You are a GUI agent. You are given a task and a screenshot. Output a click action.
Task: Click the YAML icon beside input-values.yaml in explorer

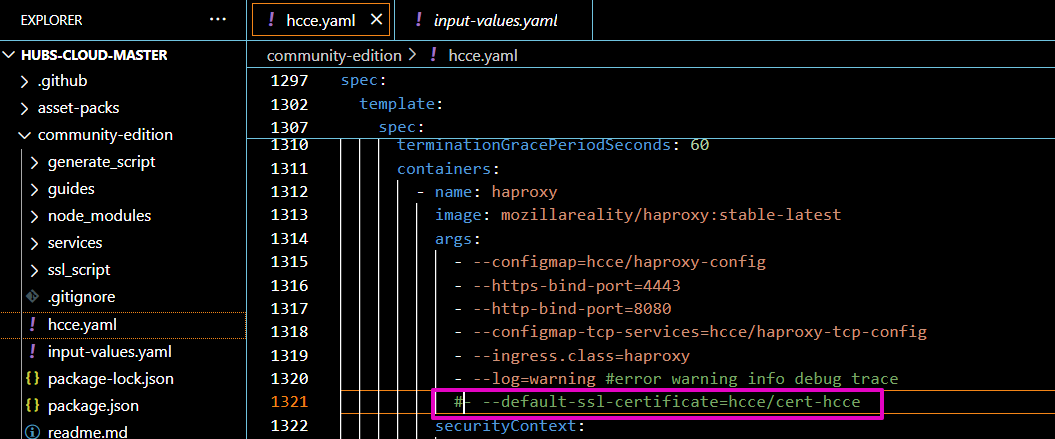click(x=32, y=351)
